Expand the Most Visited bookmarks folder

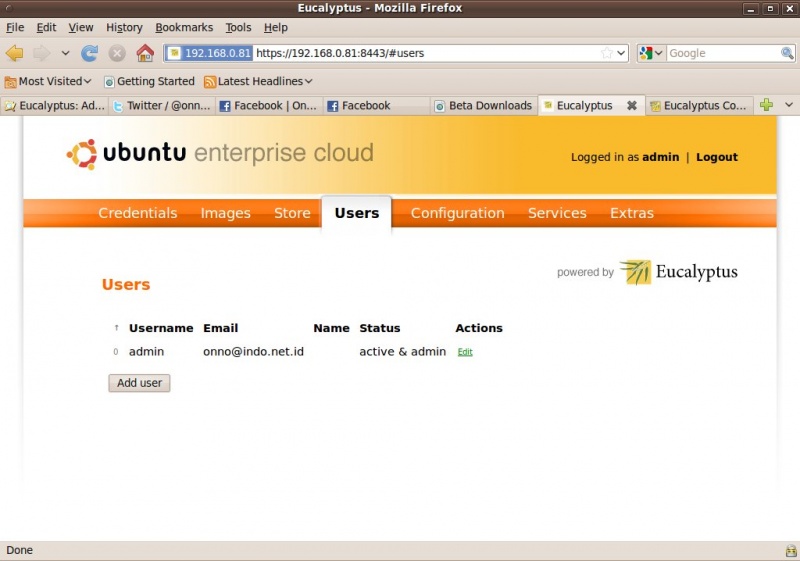tap(48, 81)
